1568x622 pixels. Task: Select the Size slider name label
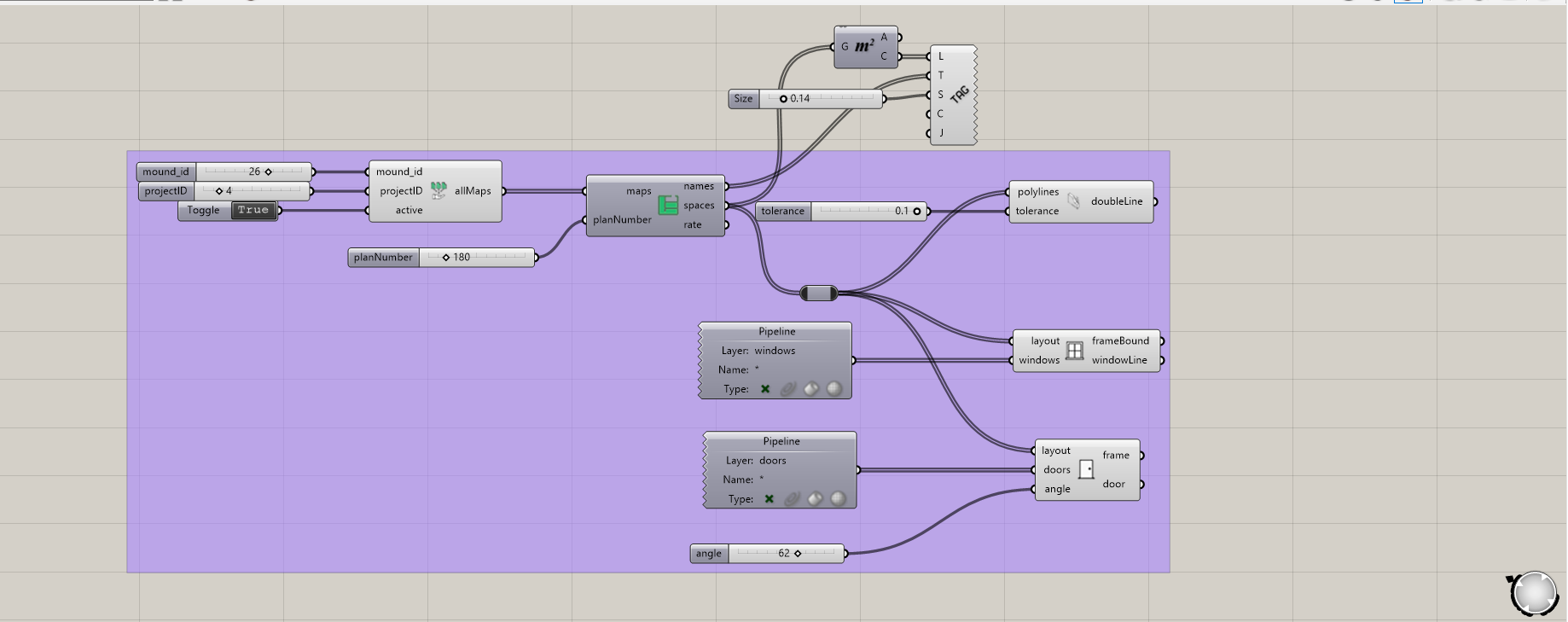tap(744, 99)
